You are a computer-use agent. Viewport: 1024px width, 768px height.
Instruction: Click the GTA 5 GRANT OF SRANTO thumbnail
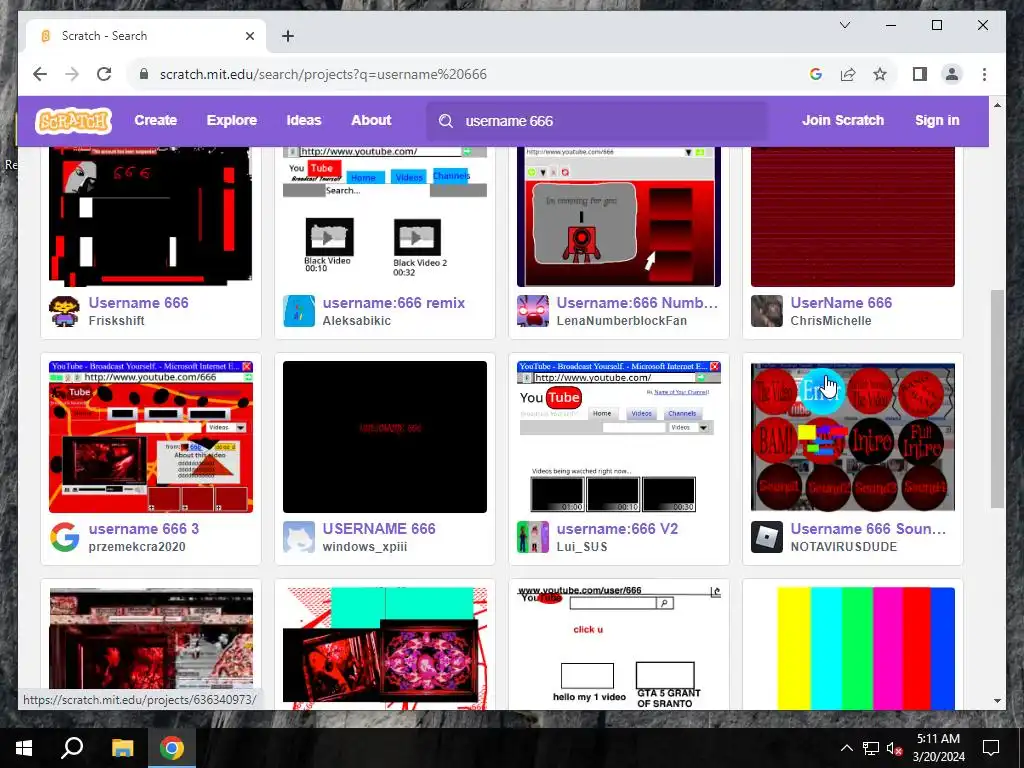coord(618,648)
